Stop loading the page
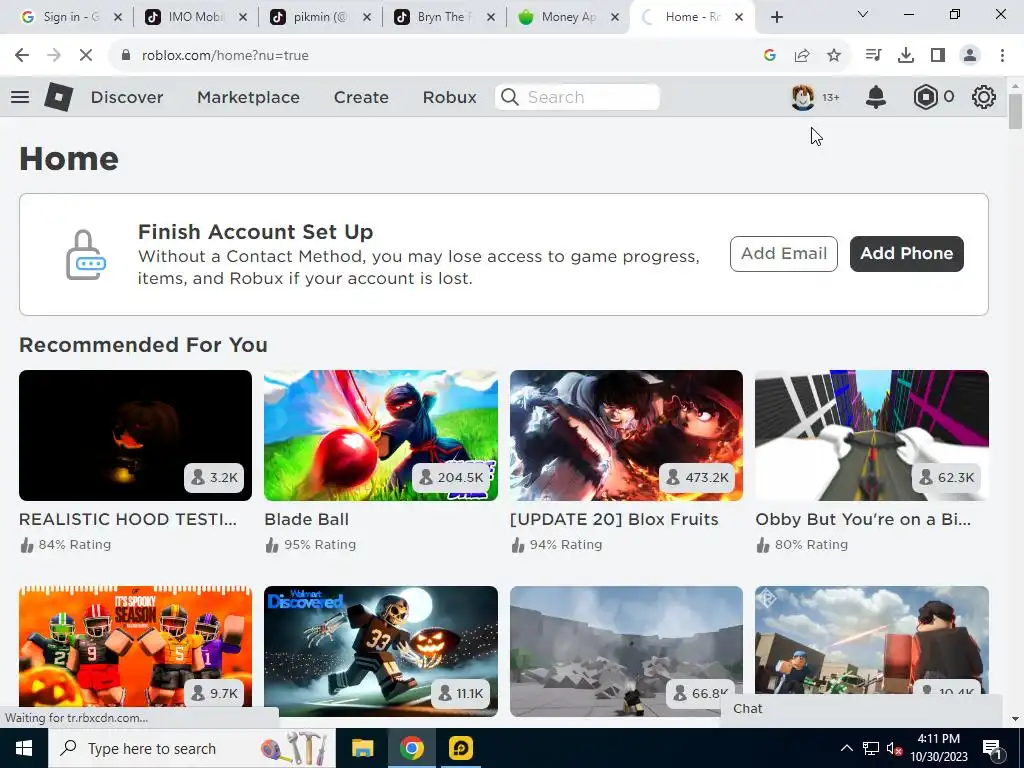Viewport: 1024px width, 768px height. pos(86,56)
